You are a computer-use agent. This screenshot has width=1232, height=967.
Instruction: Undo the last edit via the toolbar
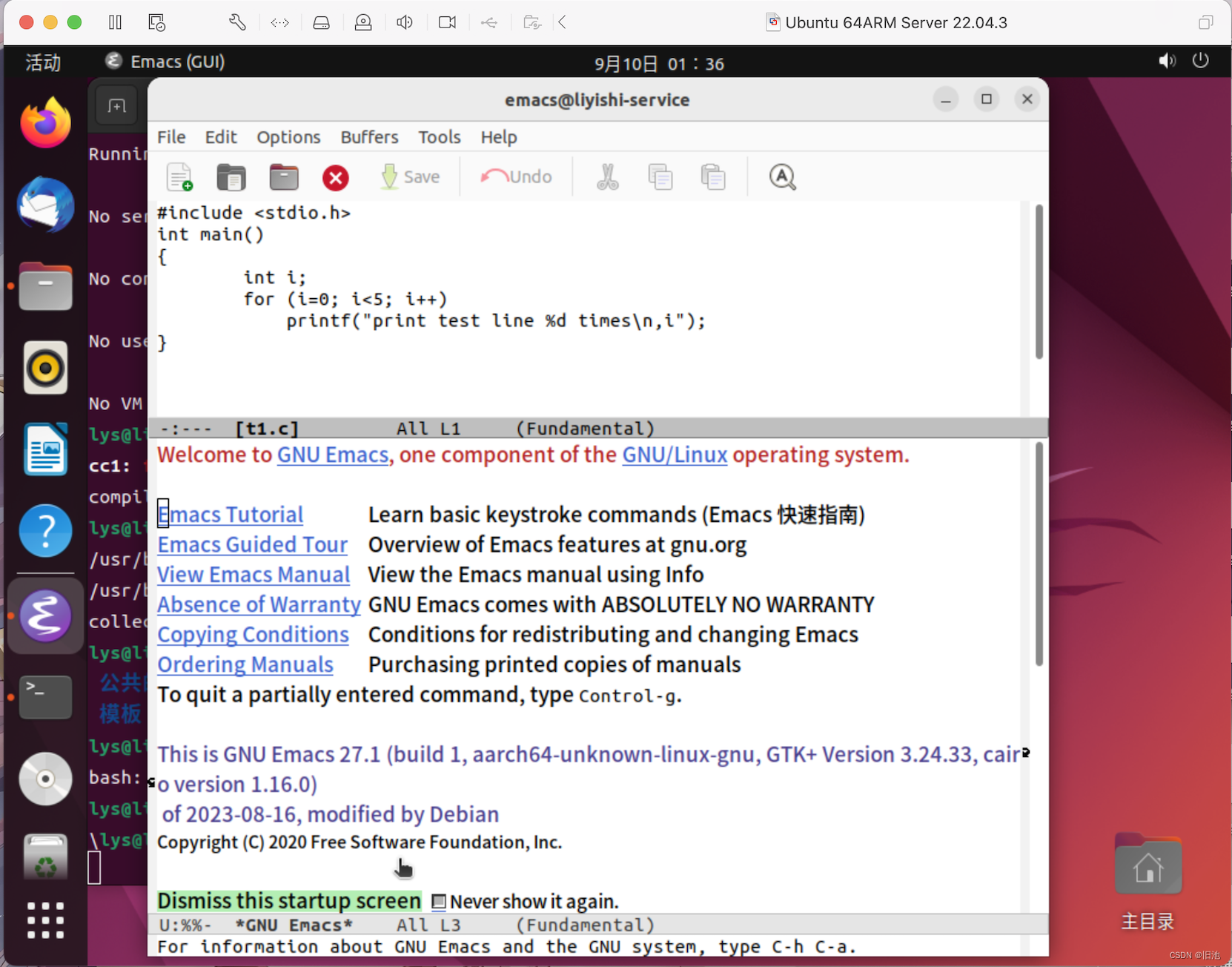pyautogui.click(x=517, y=176)
